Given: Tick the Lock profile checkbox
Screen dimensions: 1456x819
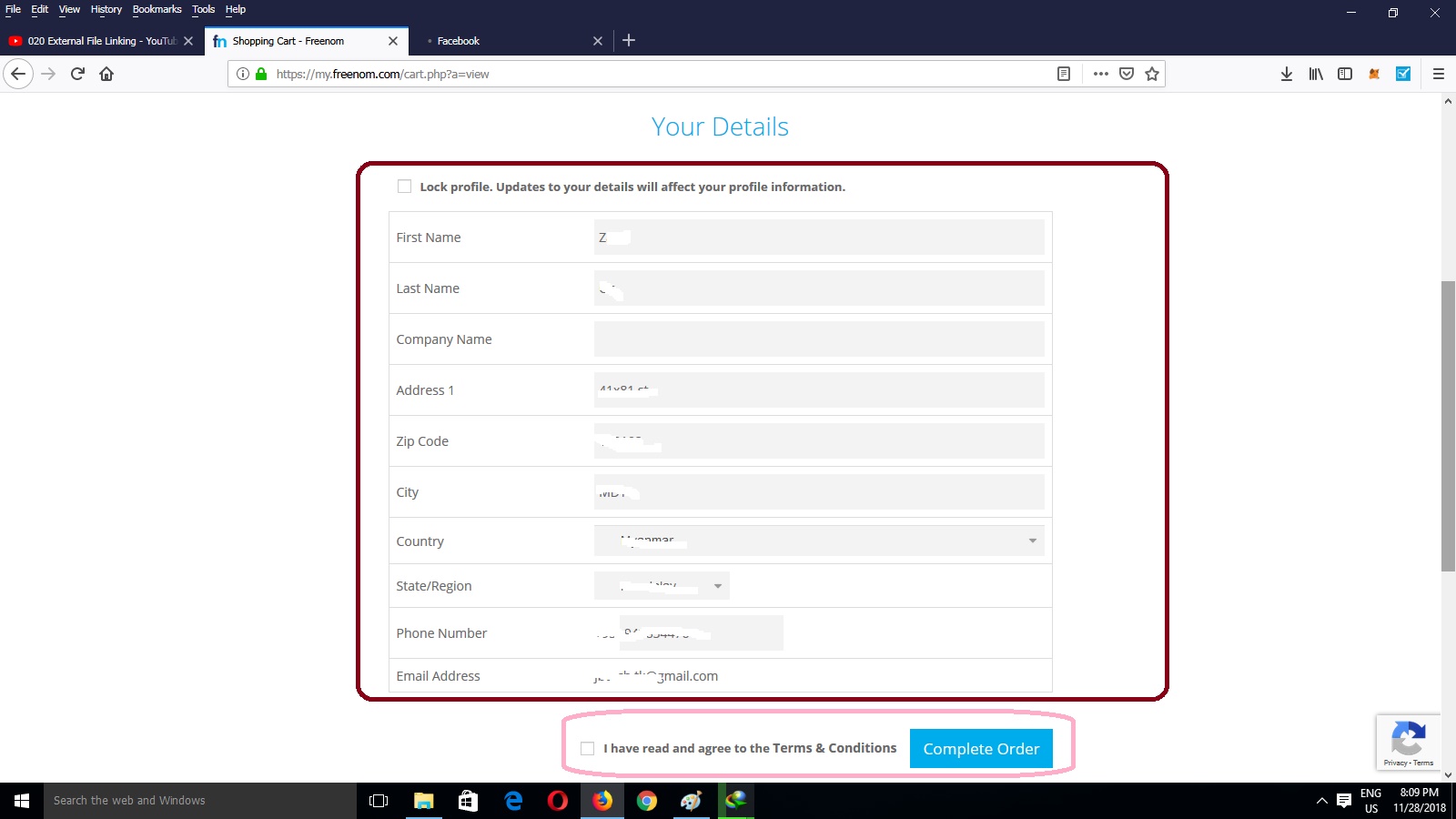Looking at the screenshot, I should 404,187.
